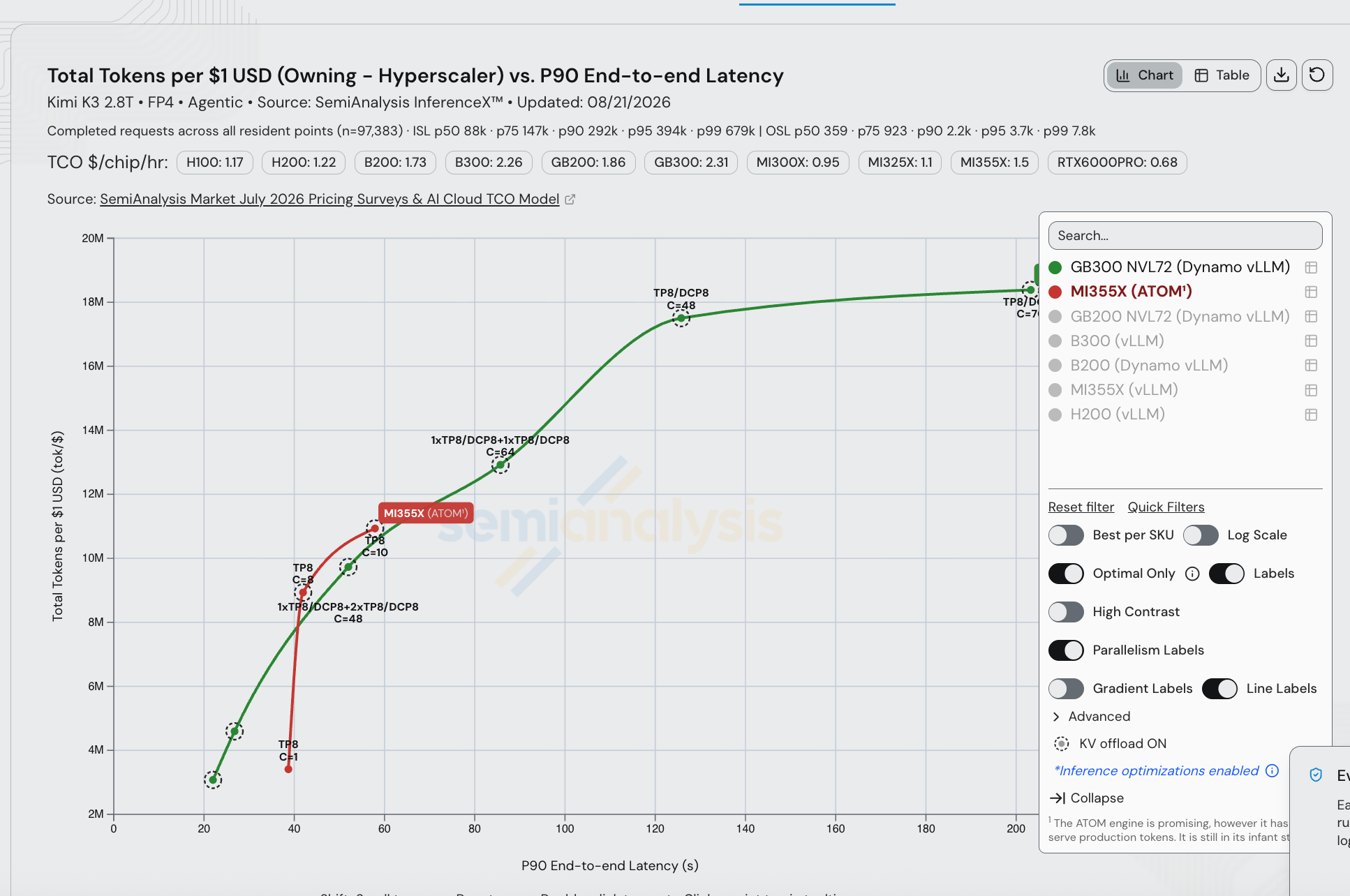Open table icon for H200 (vLLM) row
Screen dimensions: 1350x896
1311,415
